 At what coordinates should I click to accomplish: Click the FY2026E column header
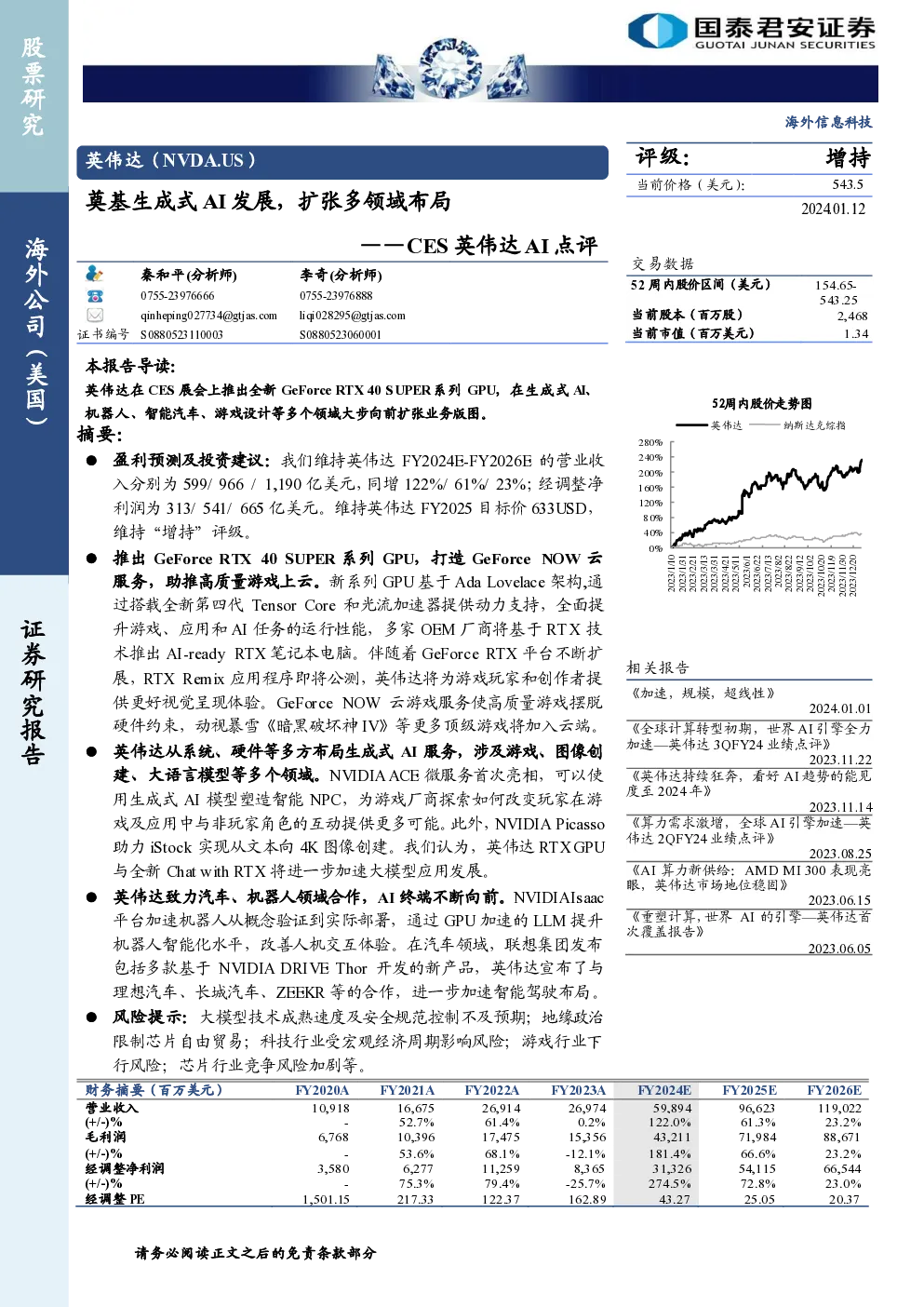[x=834, y=1091]
